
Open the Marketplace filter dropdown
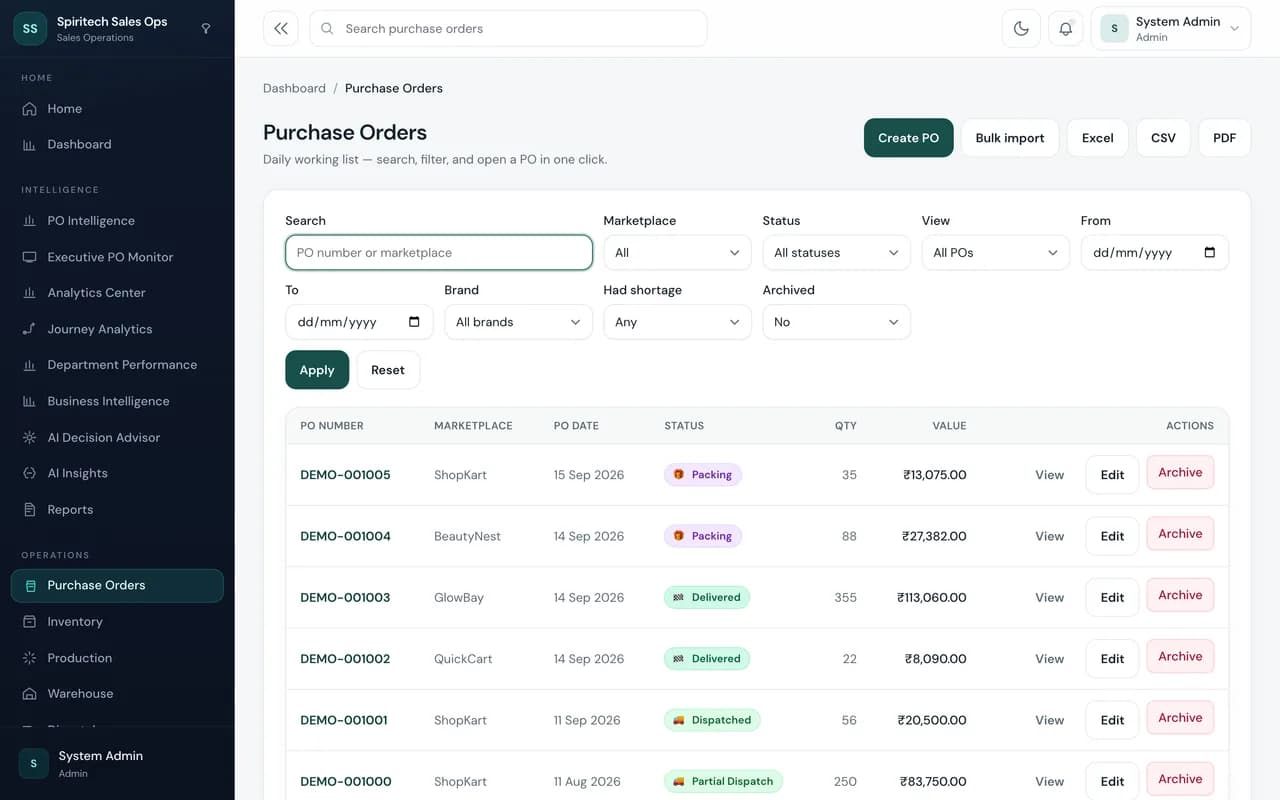coord(677,253)
